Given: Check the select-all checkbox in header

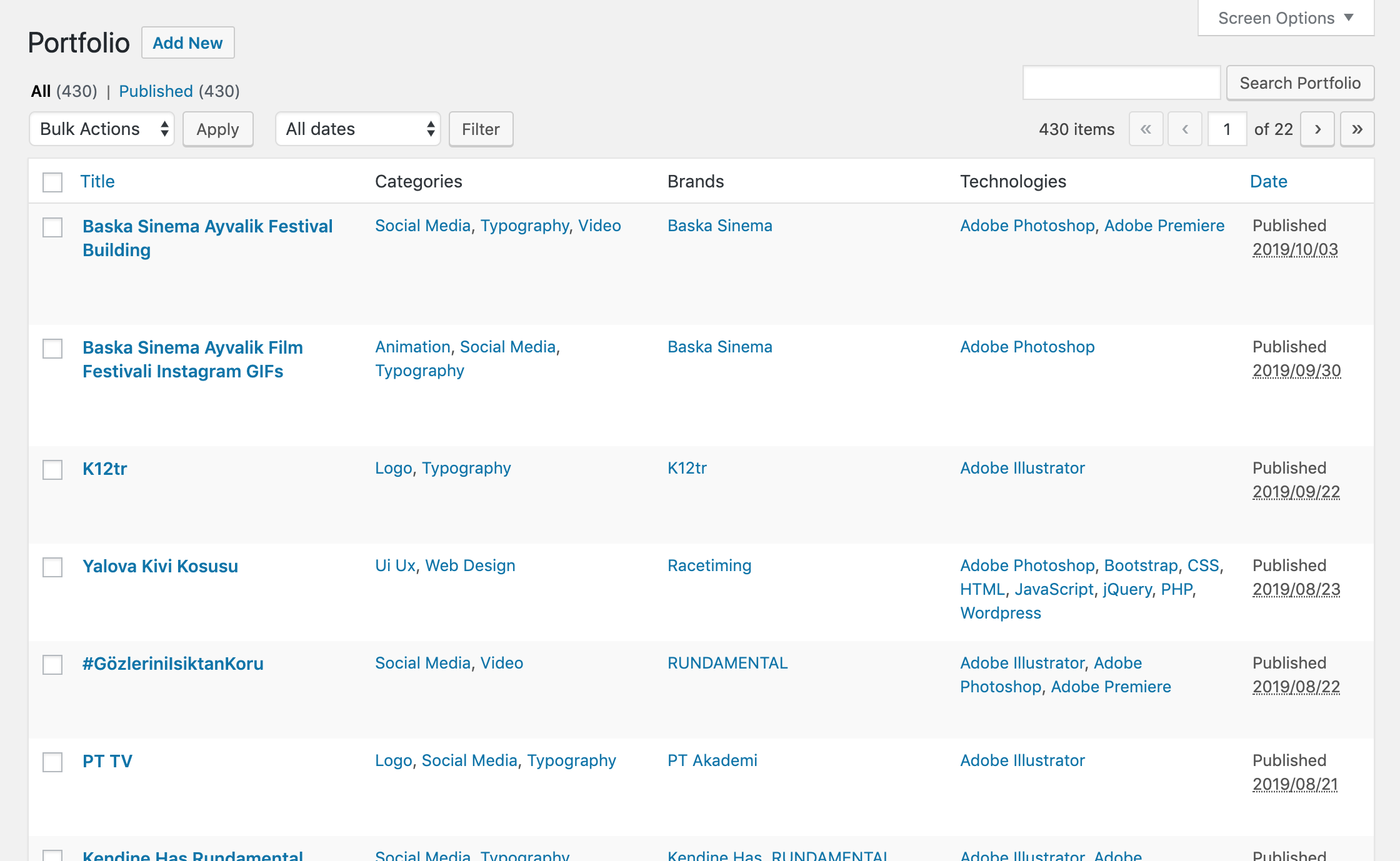Looking at the screenshot, I should click(x=52, y=182).
